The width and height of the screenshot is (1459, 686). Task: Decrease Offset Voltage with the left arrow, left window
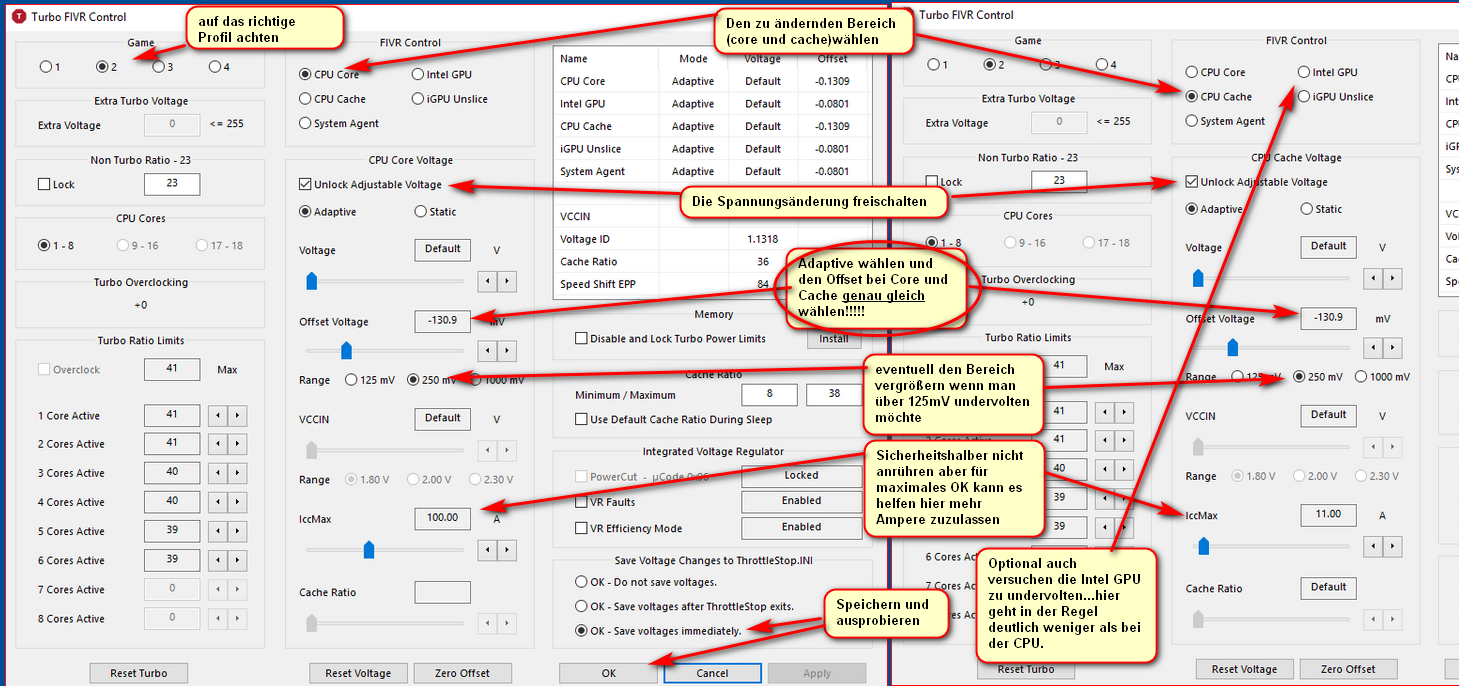click(487, 351)
